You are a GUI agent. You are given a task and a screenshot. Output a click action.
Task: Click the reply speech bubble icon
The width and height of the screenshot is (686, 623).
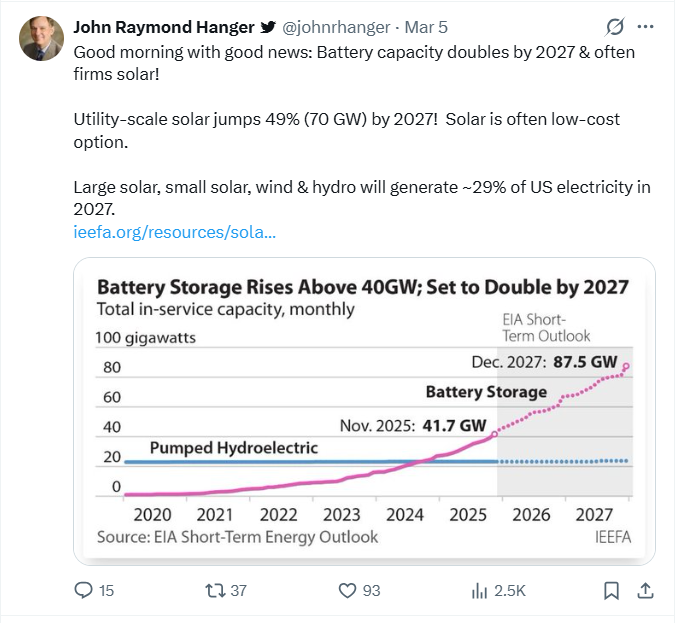(84, 590)
